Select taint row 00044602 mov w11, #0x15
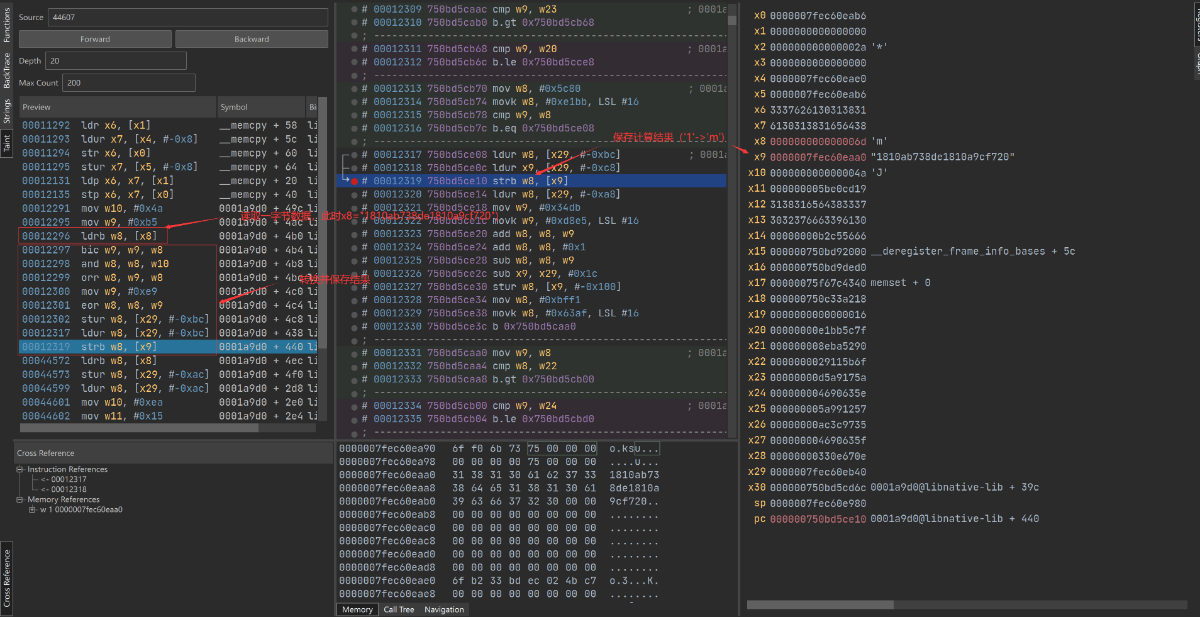This screenshot has height=617, width=1200. [168, 415]
